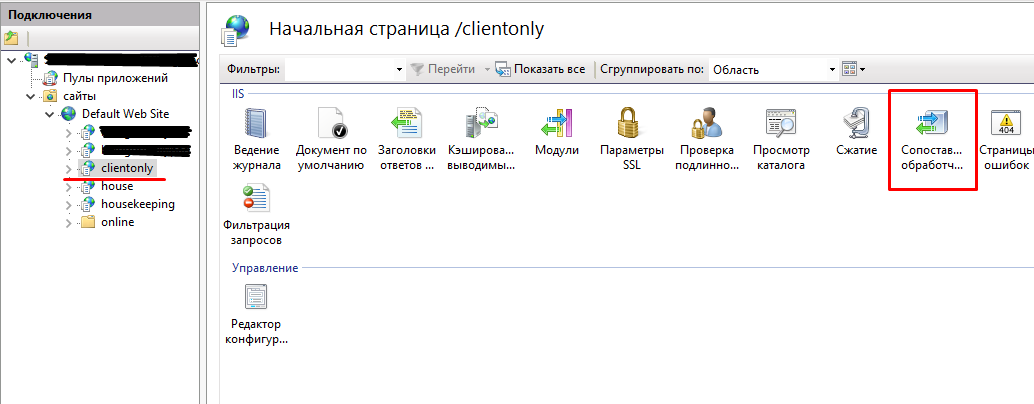Open Редактор конфигураций feature
1034x404 pixels.
click(x=257, y=315)
